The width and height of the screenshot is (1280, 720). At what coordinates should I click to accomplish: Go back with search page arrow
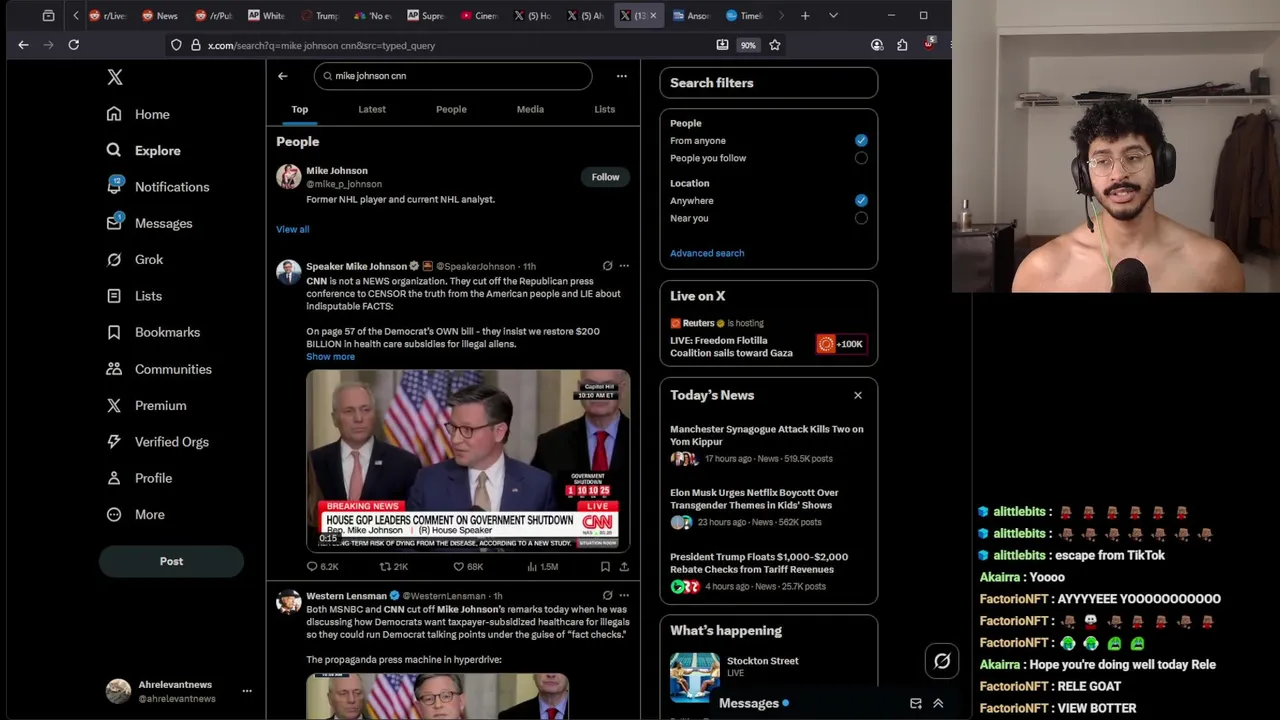[283, 76]
